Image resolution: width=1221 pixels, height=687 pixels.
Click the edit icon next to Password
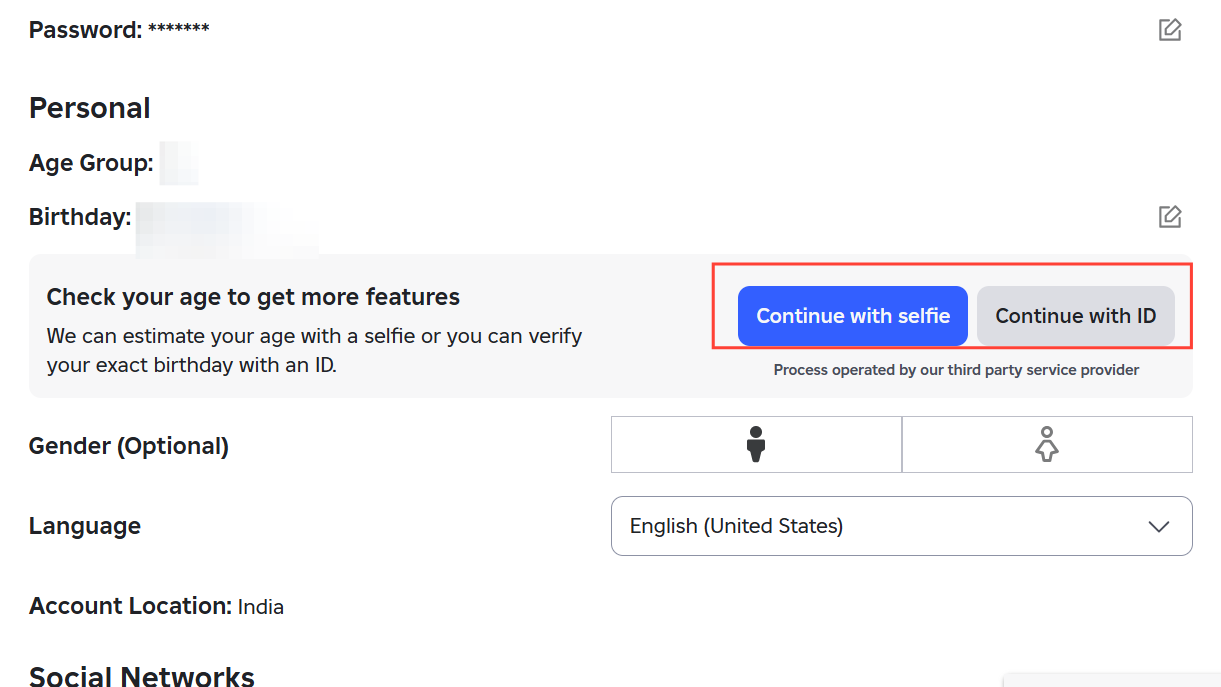(1170, 30)
